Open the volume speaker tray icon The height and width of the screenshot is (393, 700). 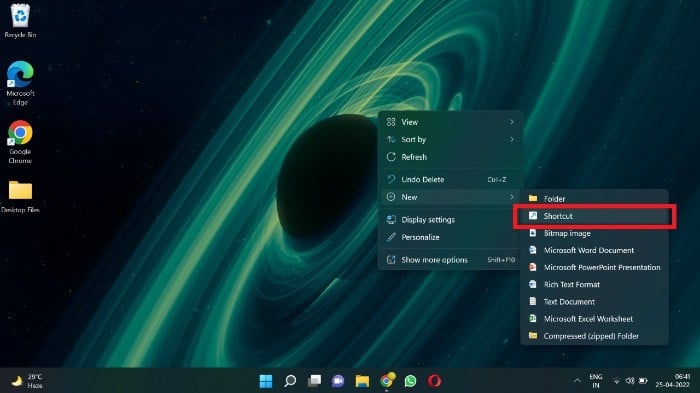tap(629, 381)
